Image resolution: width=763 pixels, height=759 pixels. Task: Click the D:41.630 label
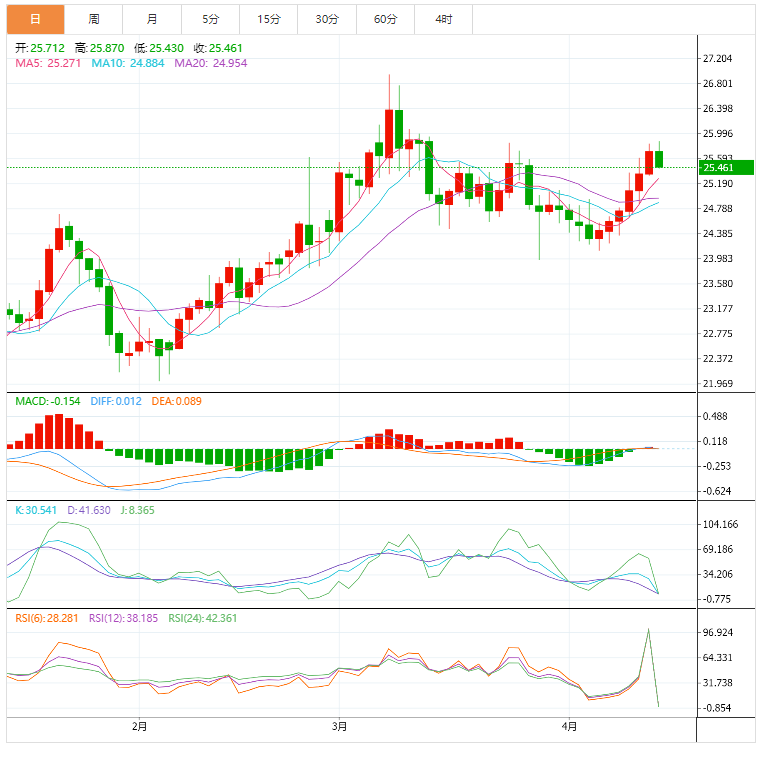89,510
